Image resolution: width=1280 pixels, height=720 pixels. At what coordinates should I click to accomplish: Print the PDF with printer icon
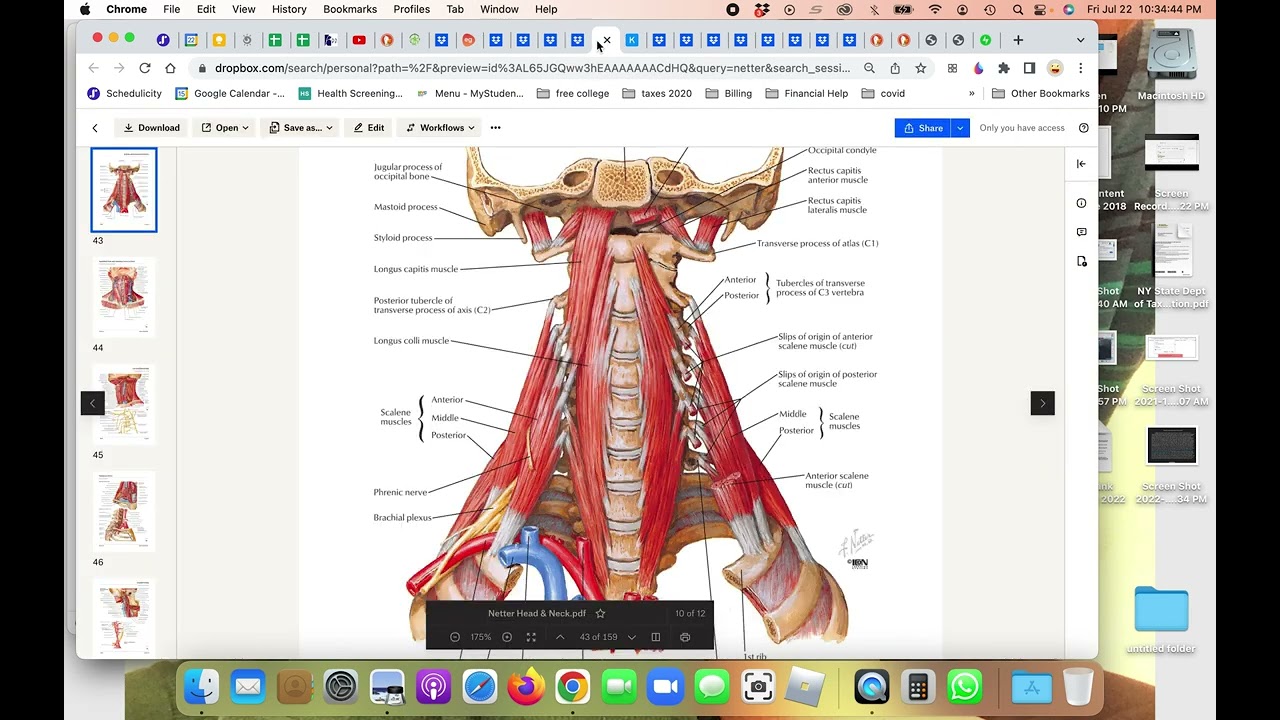(685, 637)
